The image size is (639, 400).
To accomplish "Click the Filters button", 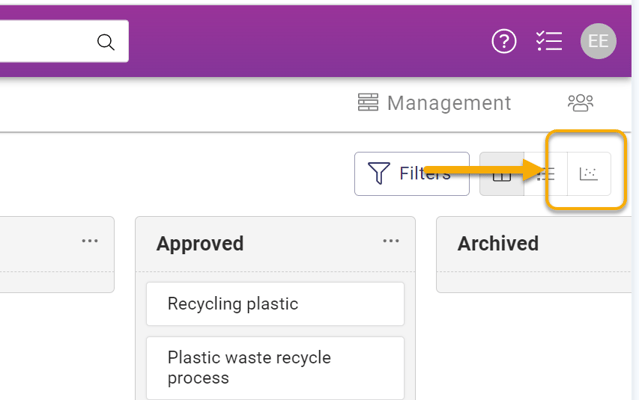I will (x=412, y=174).
